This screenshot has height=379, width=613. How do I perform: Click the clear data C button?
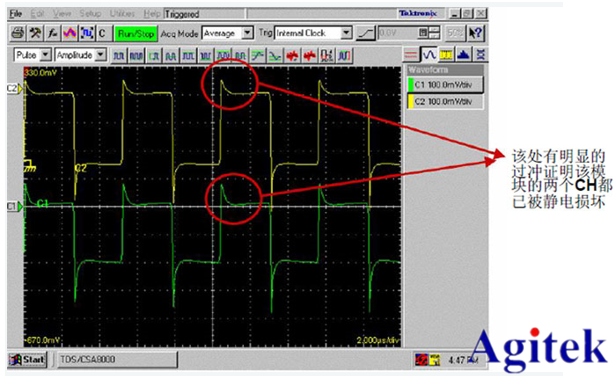pos(102,33)
